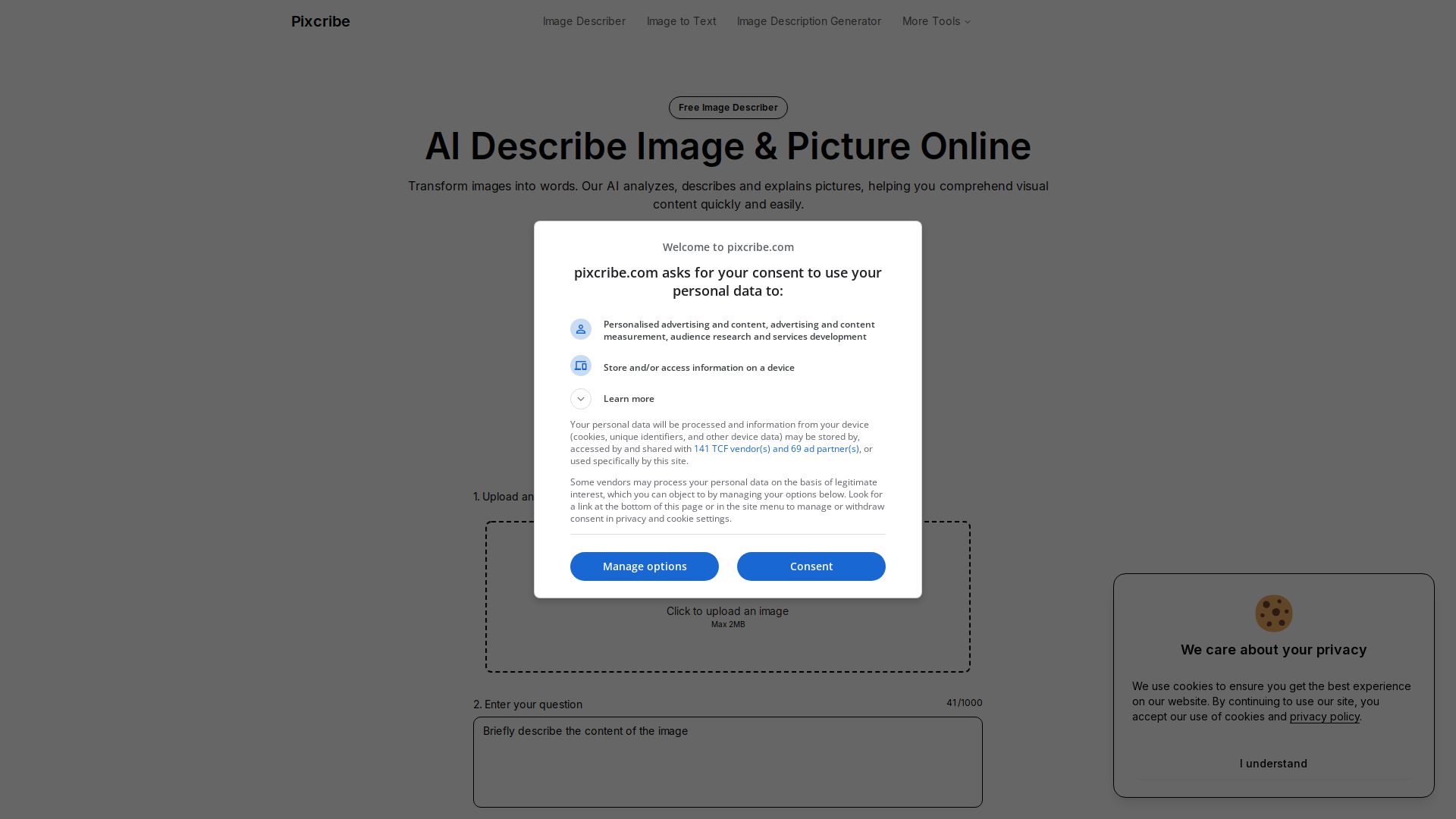The width and height of the screenshot is (1456, 819).
Task: Open the 141 TCF vendors link
Action: coord(776,449)
